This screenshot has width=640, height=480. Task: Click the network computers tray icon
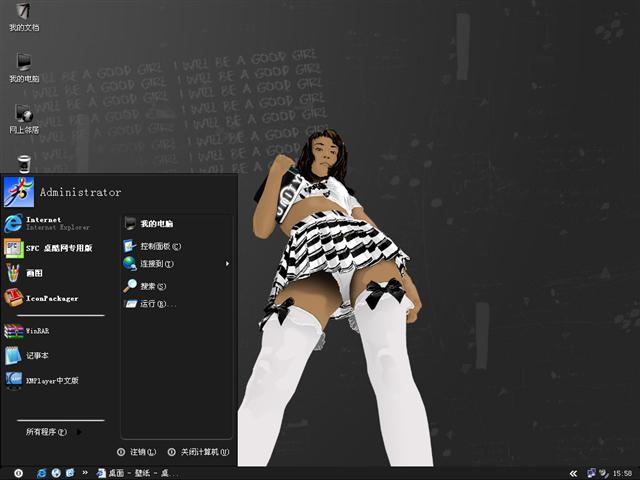[x=591, y=473]
